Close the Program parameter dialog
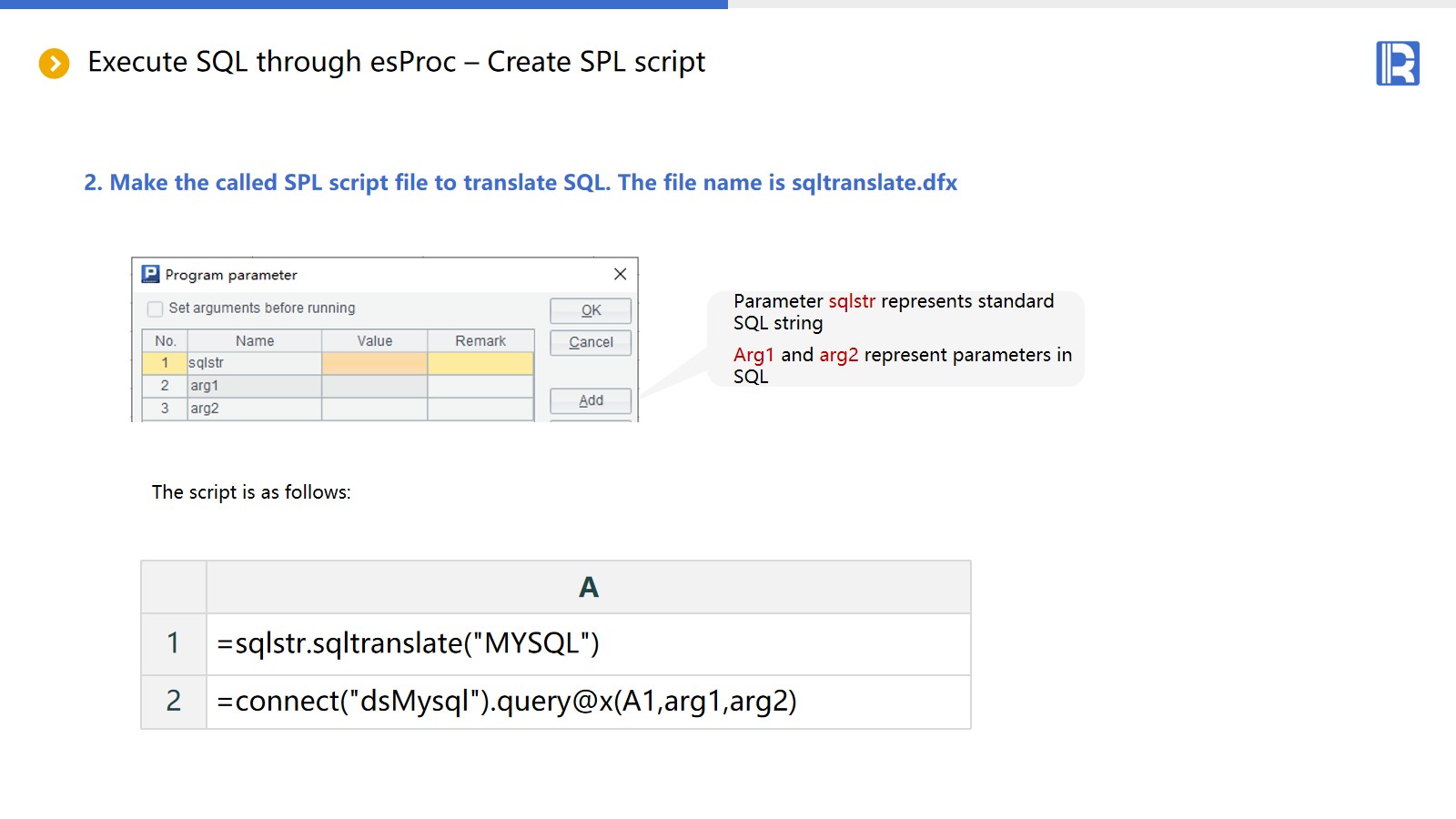The height and width of the screenshot is (819, 1456). click(x=620, y=274)
